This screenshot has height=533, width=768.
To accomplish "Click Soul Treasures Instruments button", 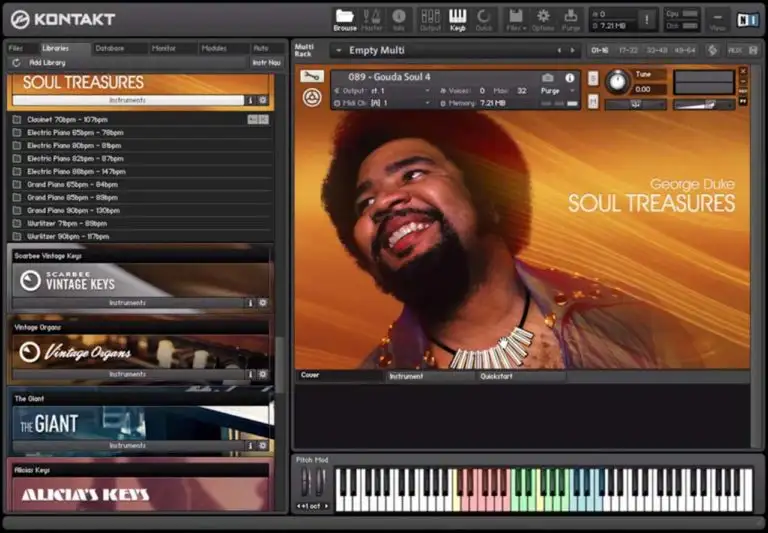I will coord(128,100).
